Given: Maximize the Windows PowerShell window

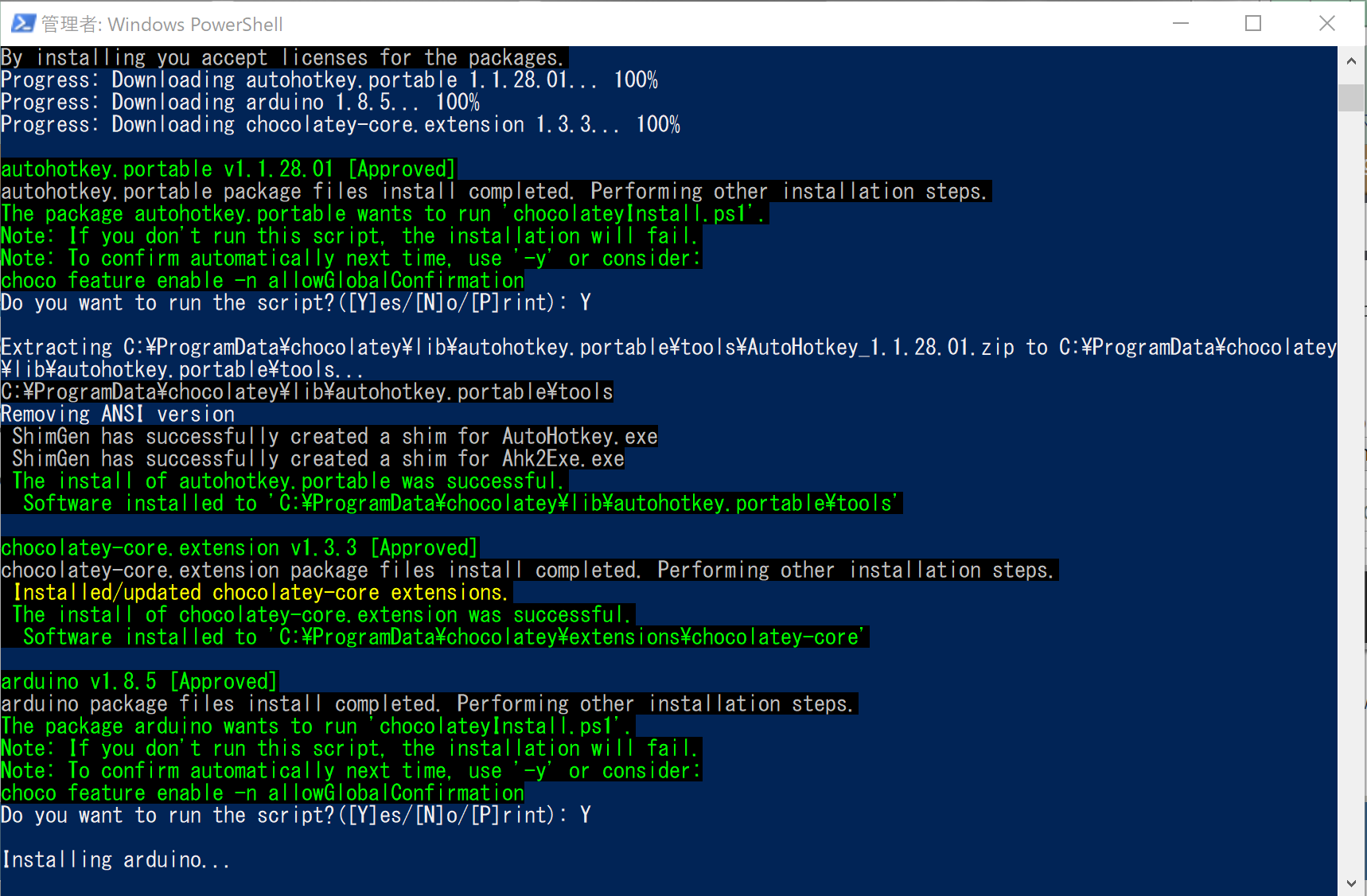Looking at the screenshot, I should coord(1253,23).
